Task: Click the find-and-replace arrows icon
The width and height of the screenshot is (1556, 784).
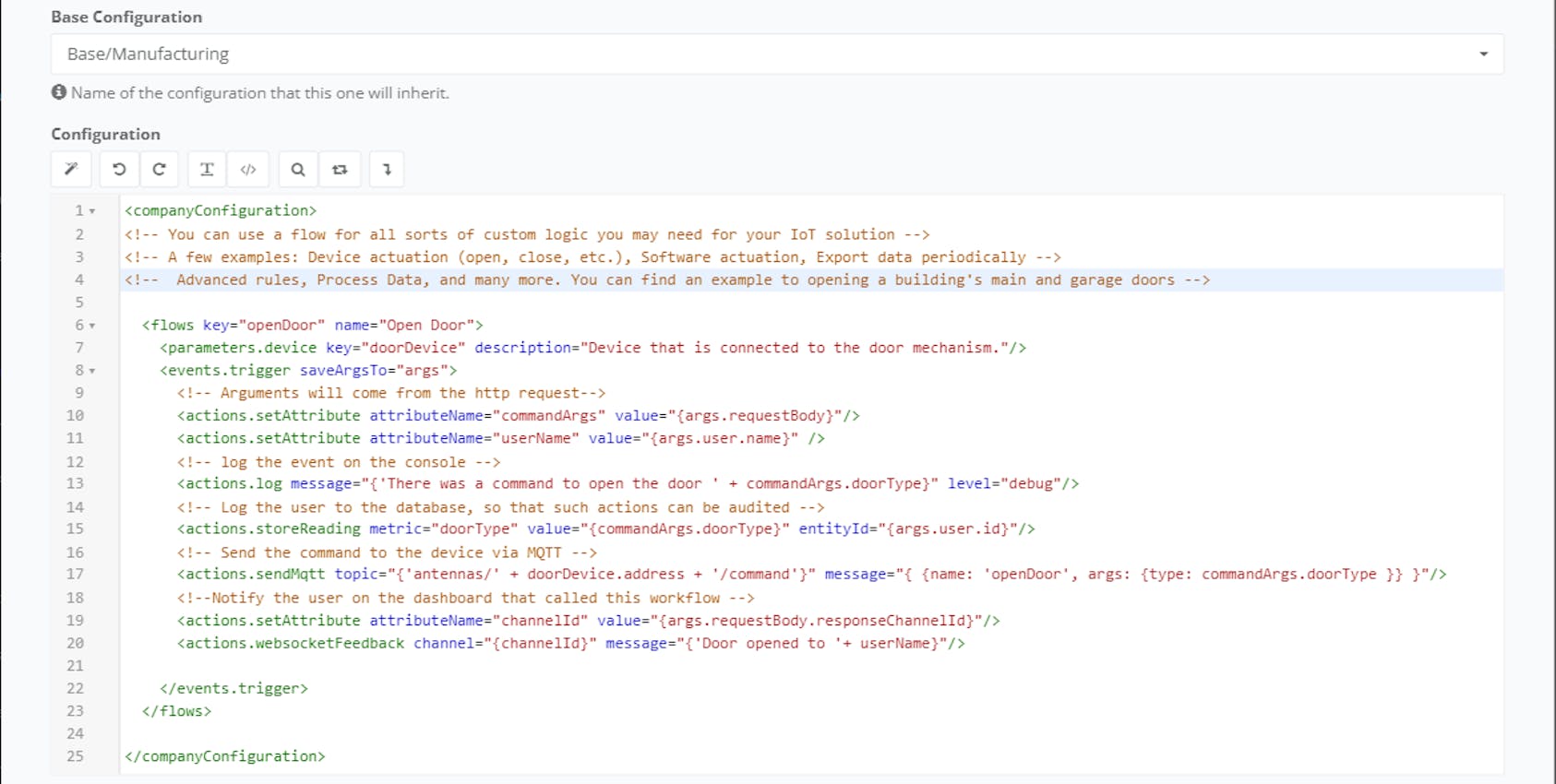Action: pyautogui.click(x=340, y=170)
